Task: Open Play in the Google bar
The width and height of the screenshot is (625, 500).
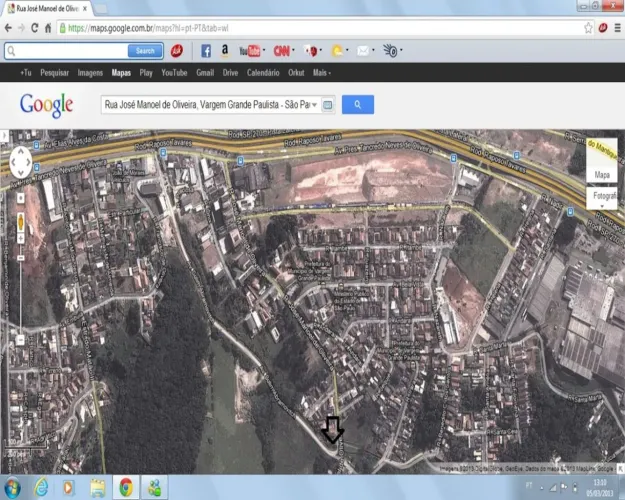Action: 146,73
